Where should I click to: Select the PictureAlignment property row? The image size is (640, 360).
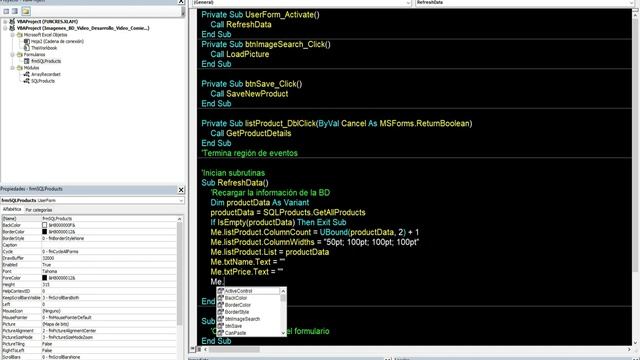coord(89,331)
